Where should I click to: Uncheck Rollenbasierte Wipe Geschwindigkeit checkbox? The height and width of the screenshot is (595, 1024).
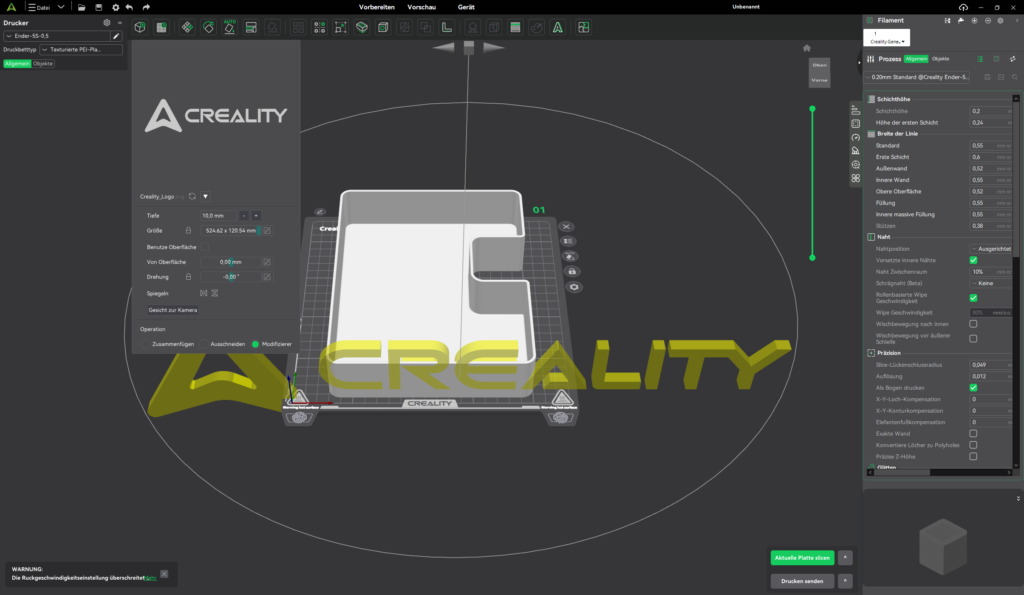973,298
